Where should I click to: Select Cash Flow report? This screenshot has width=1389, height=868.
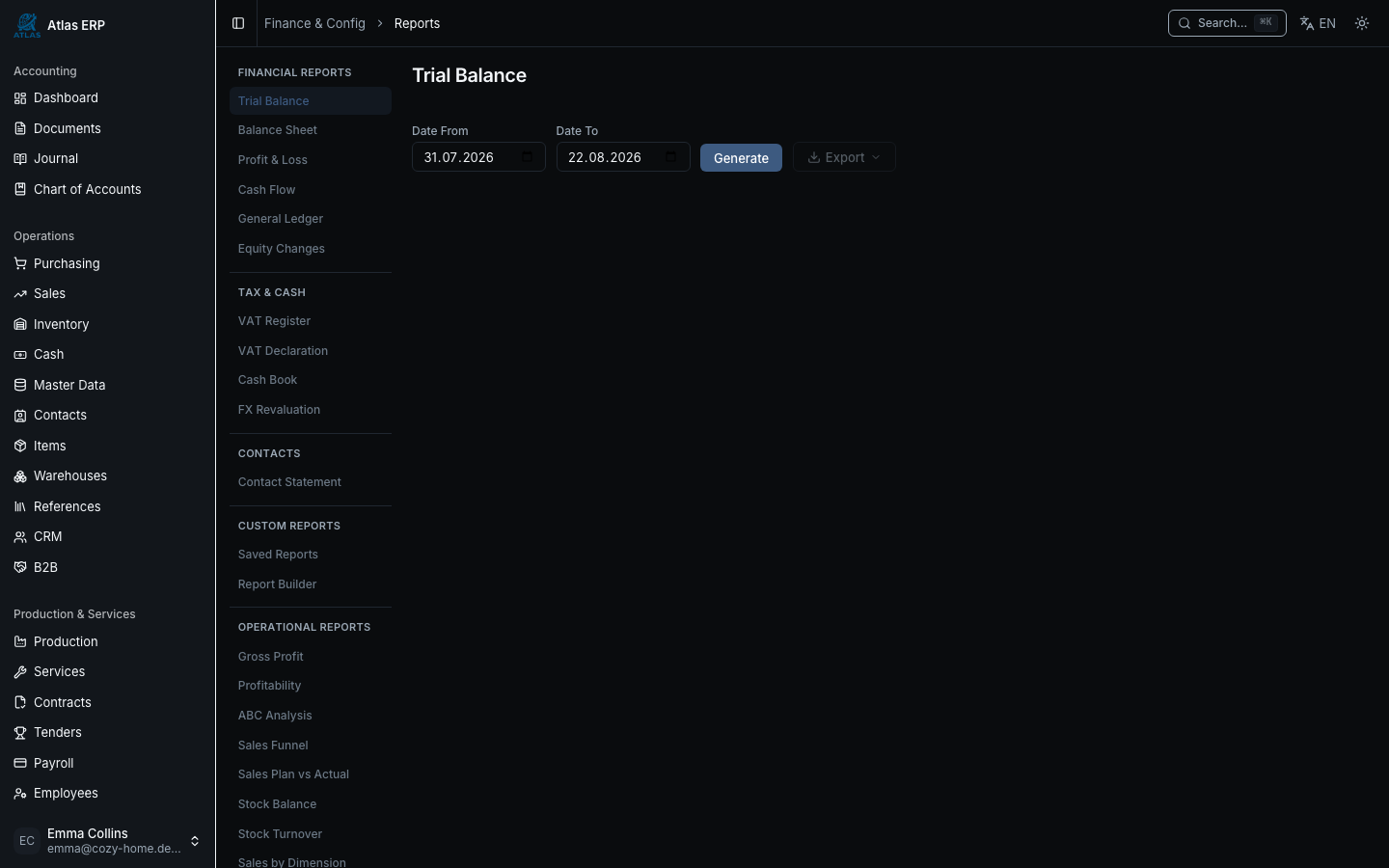pyautogui.click(x=311, y=190)
